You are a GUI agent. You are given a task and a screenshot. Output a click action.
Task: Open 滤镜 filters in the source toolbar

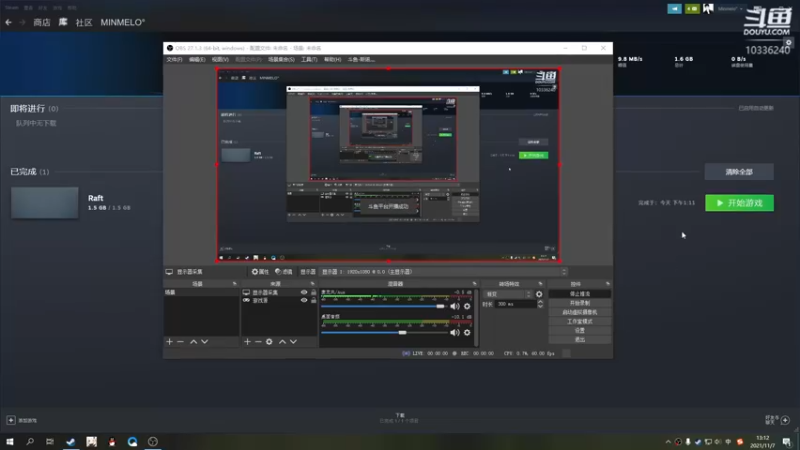(284, 271)
